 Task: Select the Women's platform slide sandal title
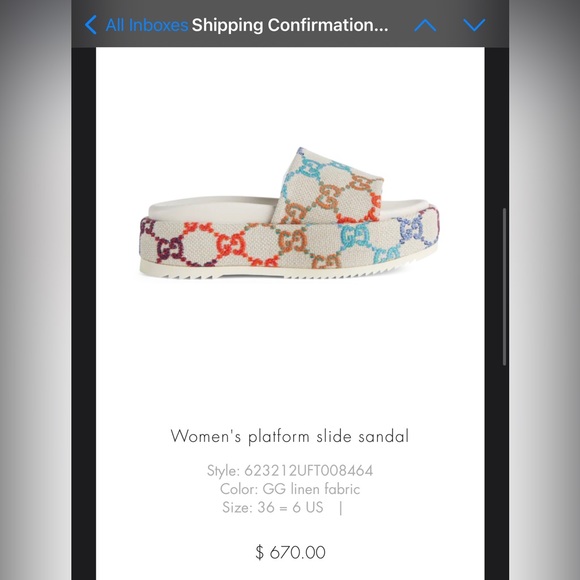290,436
